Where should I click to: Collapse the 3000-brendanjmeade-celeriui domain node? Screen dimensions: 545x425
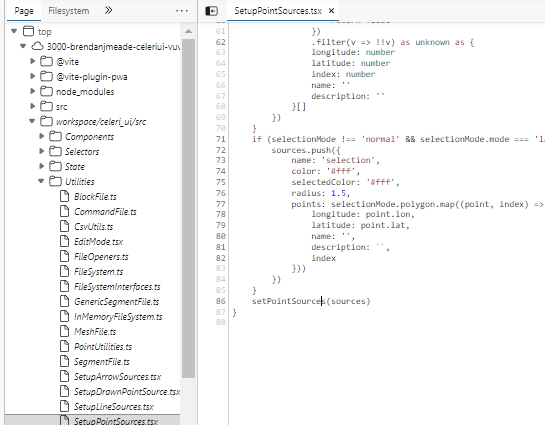(x=23, y=46)
